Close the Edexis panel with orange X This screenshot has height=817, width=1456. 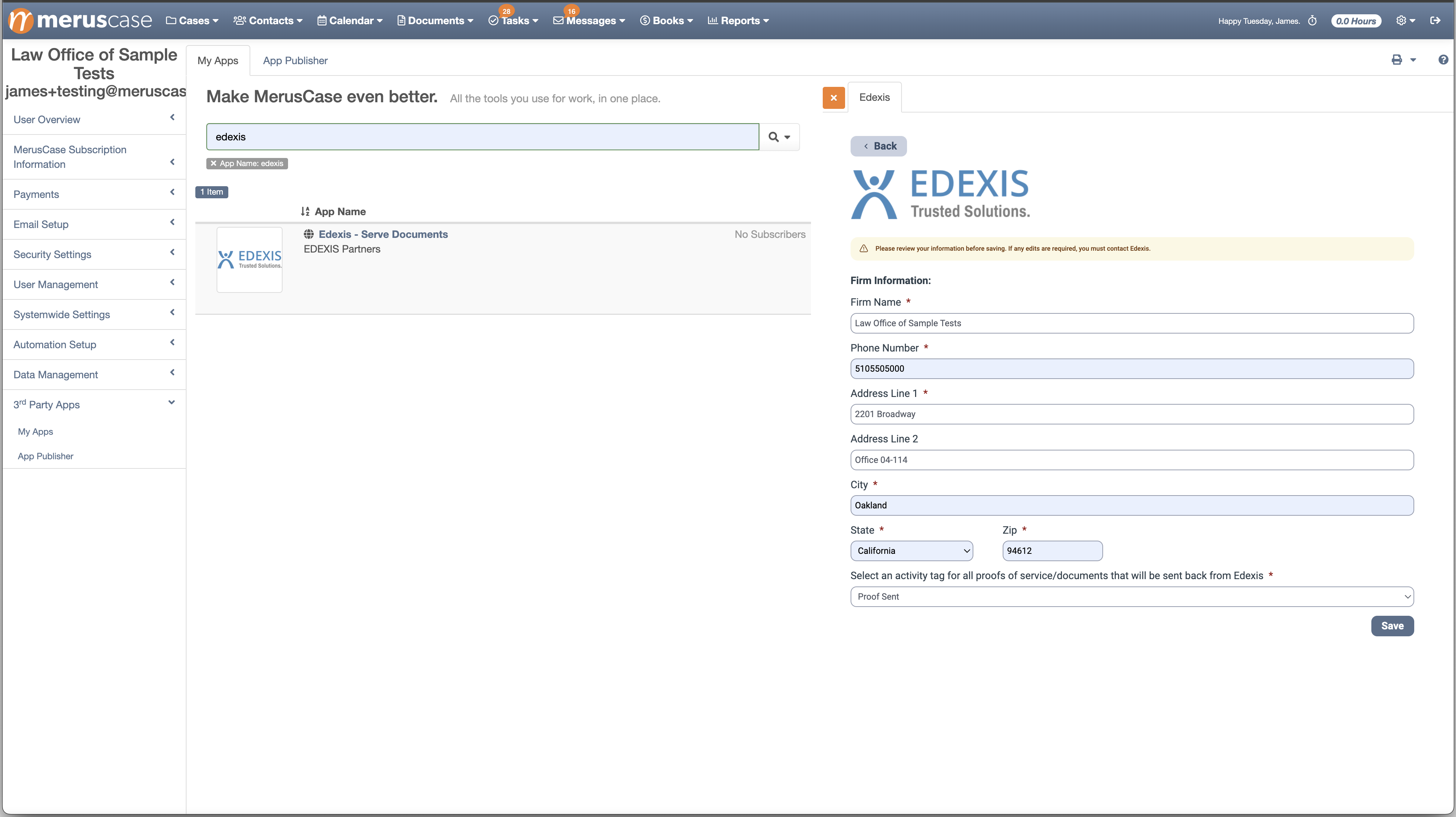[x=834, y=98]
